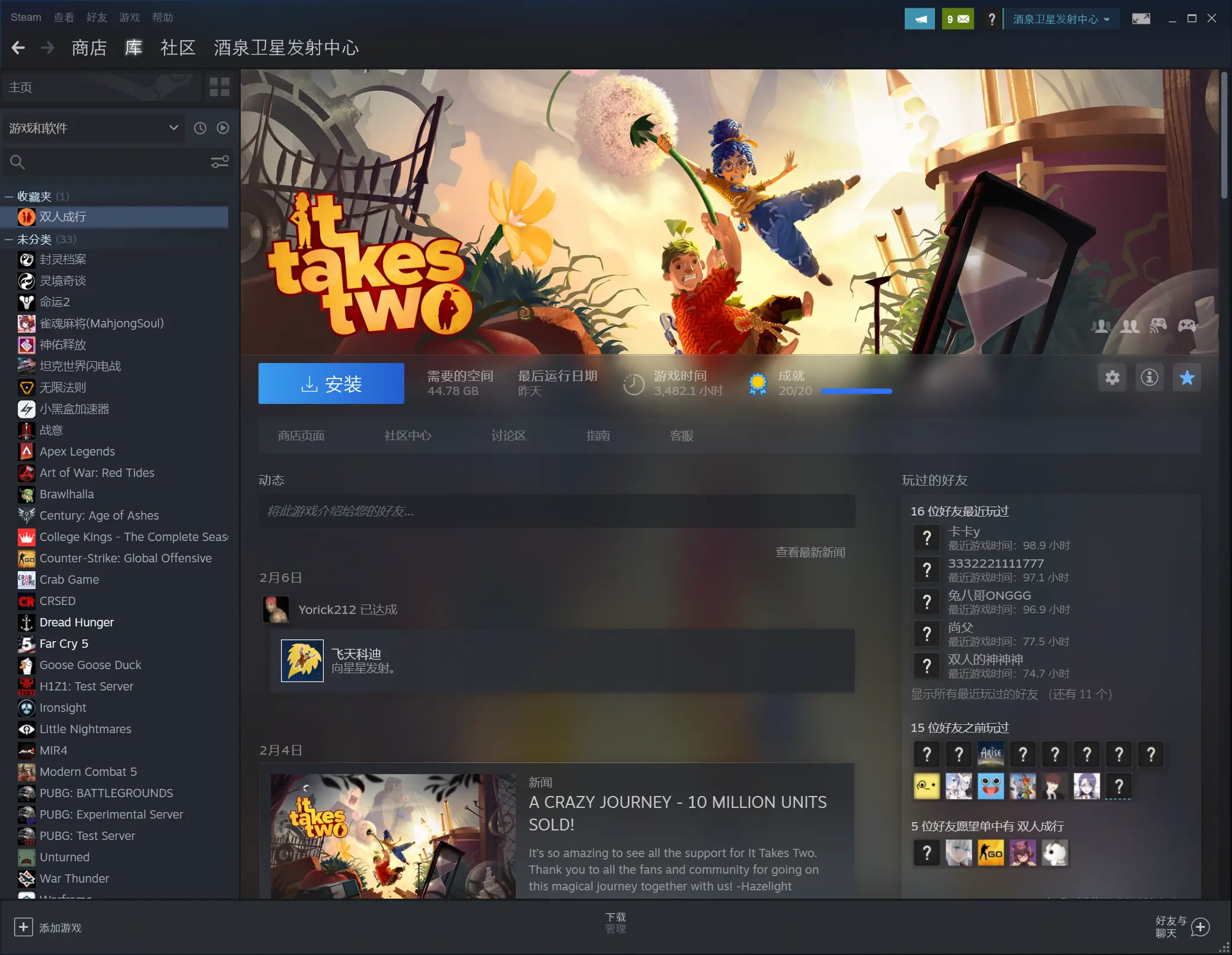Switch library to grid collections view
This screenshot has width=1232, height=955.
219,87
